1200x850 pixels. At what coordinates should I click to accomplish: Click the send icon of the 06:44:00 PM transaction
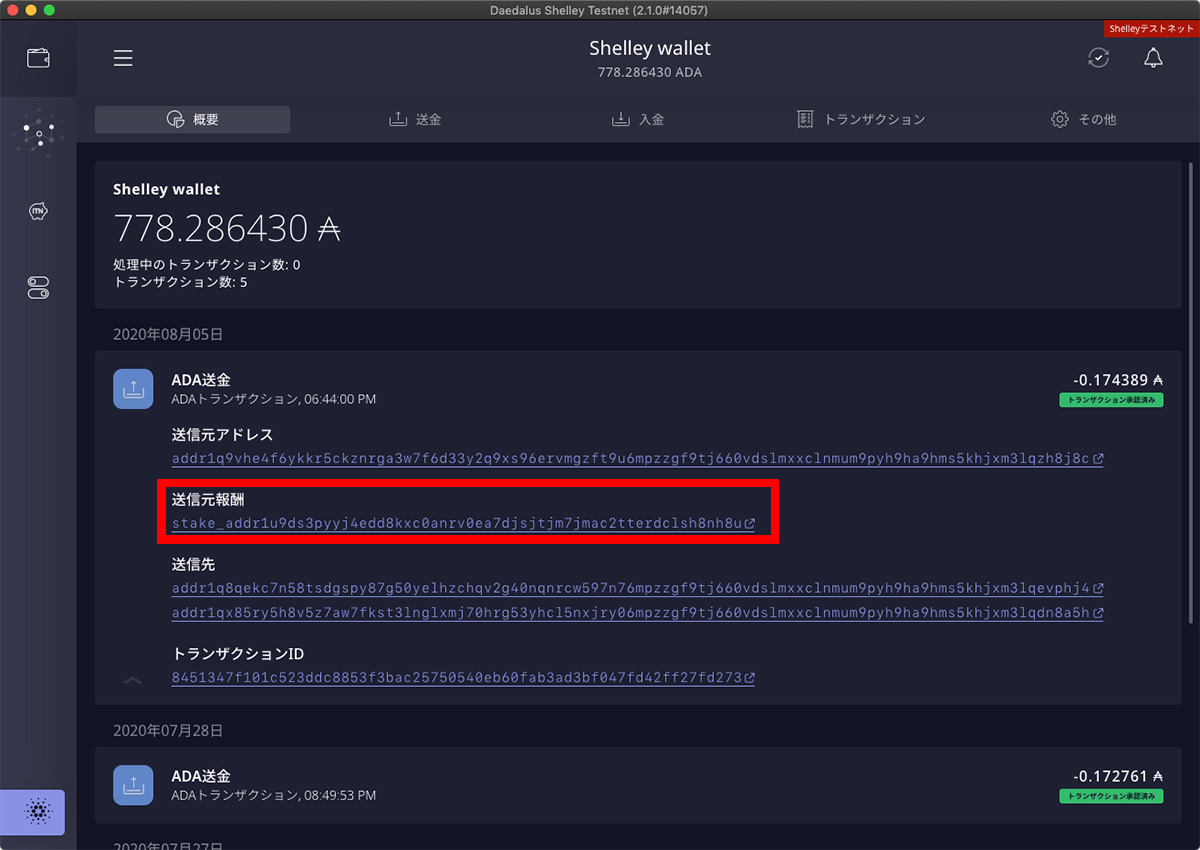pyautogui.click(x=133, y=389)
